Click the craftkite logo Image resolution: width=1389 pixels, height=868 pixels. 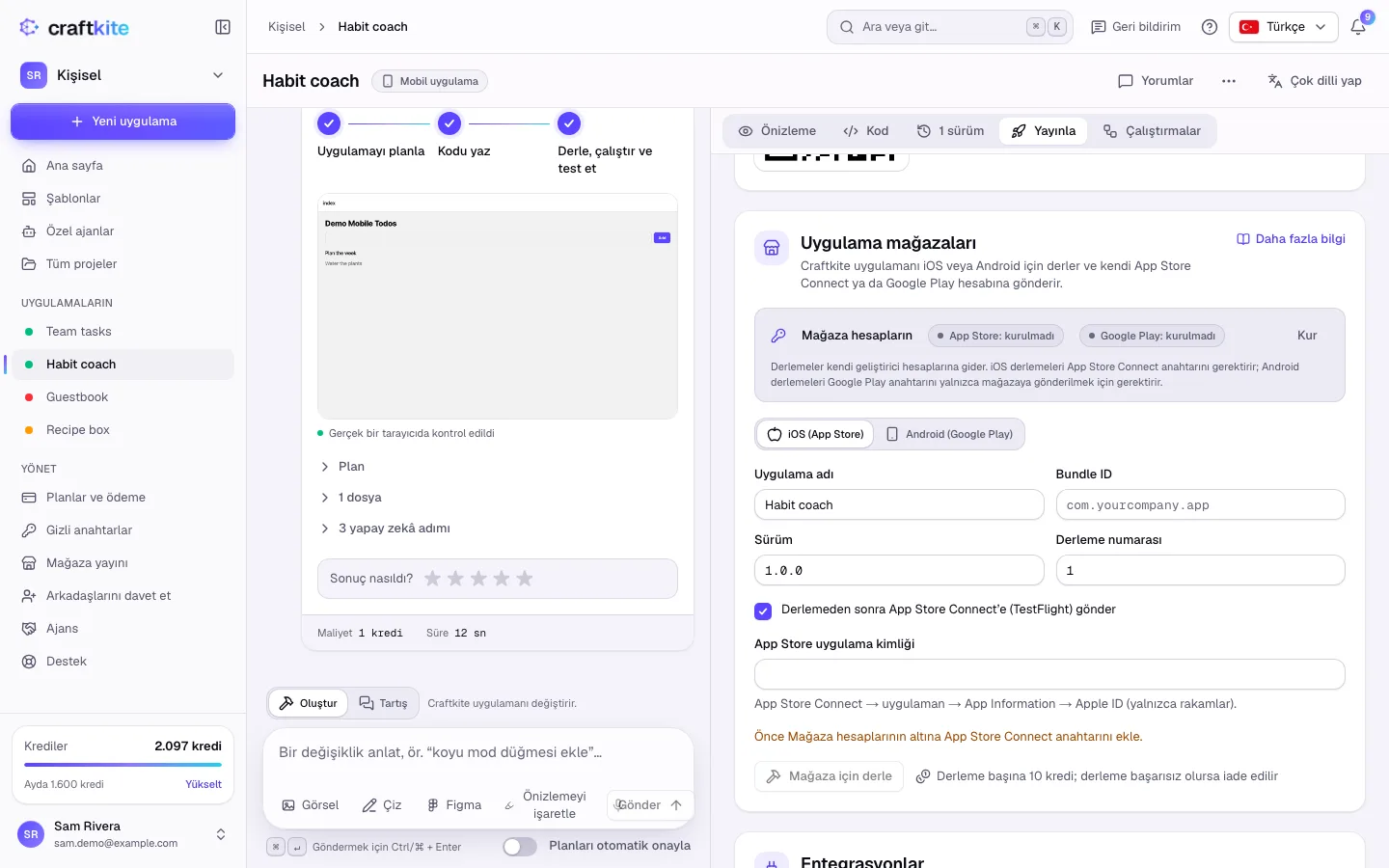(x=74, y=27)
